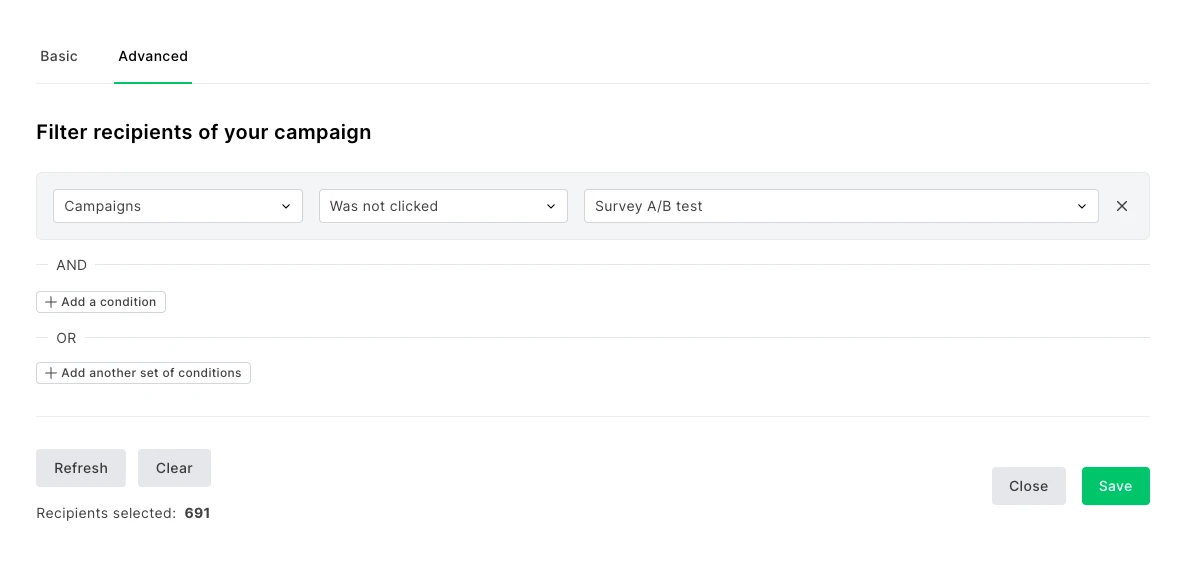
Task: Remove the Campaigns filter condition row
Action: [x=1121, y=206]
